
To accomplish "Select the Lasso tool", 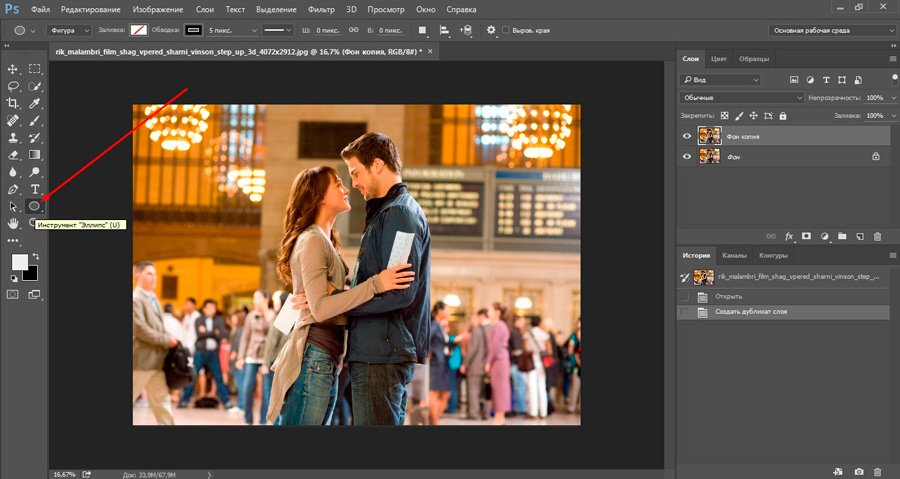I will click(x=13, y=86).
